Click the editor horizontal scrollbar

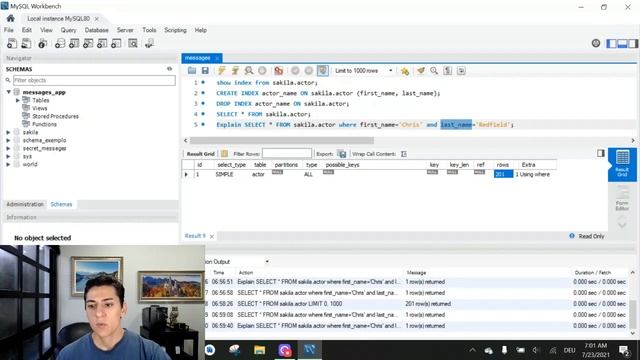(x=282, y=140)
